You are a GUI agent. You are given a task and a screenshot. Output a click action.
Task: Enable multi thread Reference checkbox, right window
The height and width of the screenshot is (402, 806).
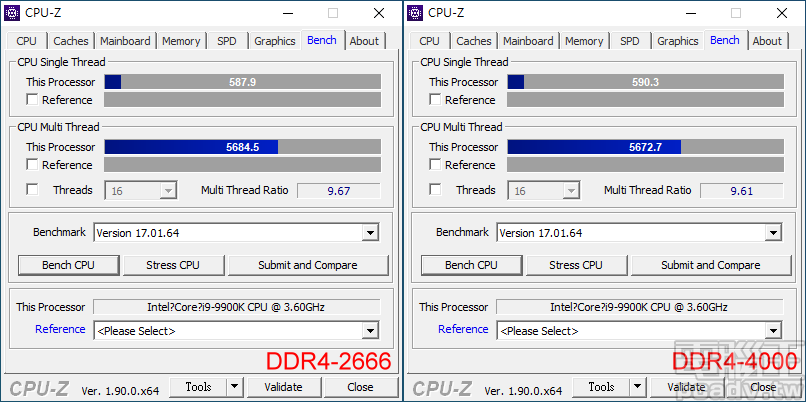pyautogui.click(x=435, y=165)
